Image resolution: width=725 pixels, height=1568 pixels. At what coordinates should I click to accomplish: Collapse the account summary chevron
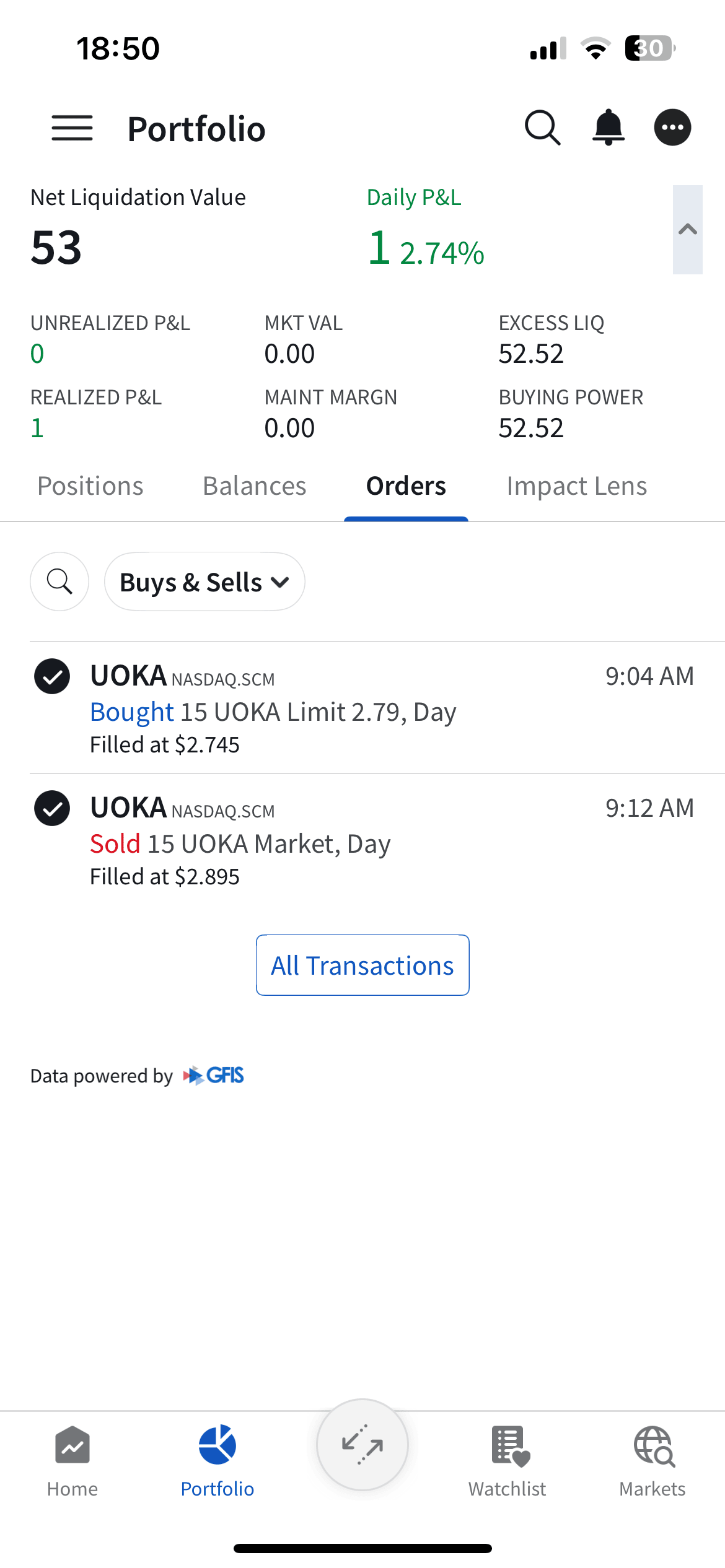pos(688,230)
